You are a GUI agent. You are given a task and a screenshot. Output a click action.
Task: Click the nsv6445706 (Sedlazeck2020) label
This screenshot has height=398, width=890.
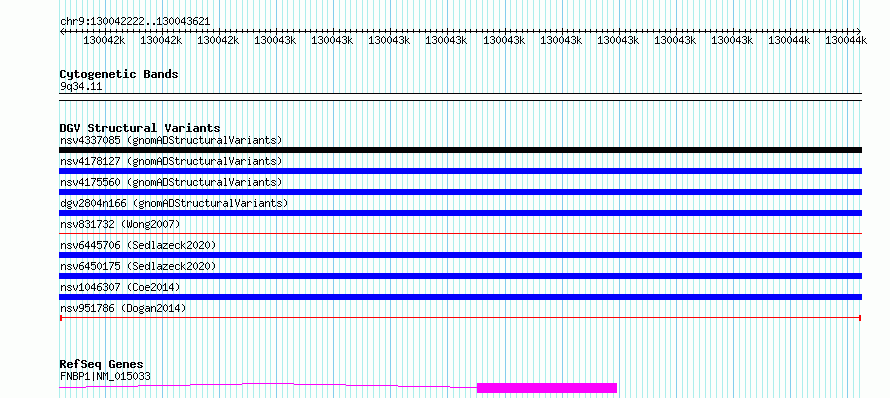pos(138,245)
